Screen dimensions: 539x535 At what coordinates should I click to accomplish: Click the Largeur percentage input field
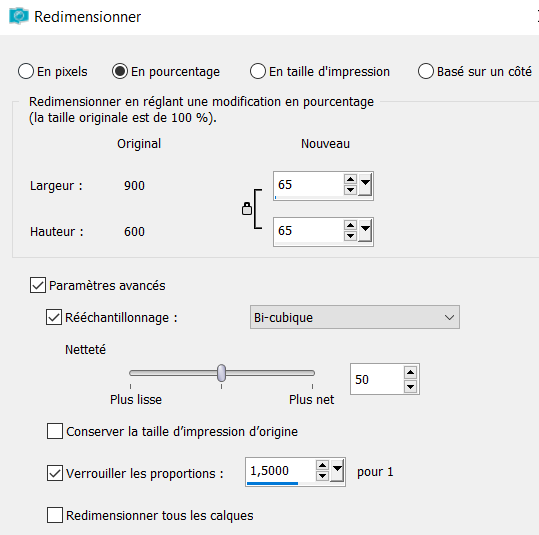click(309, 185)
